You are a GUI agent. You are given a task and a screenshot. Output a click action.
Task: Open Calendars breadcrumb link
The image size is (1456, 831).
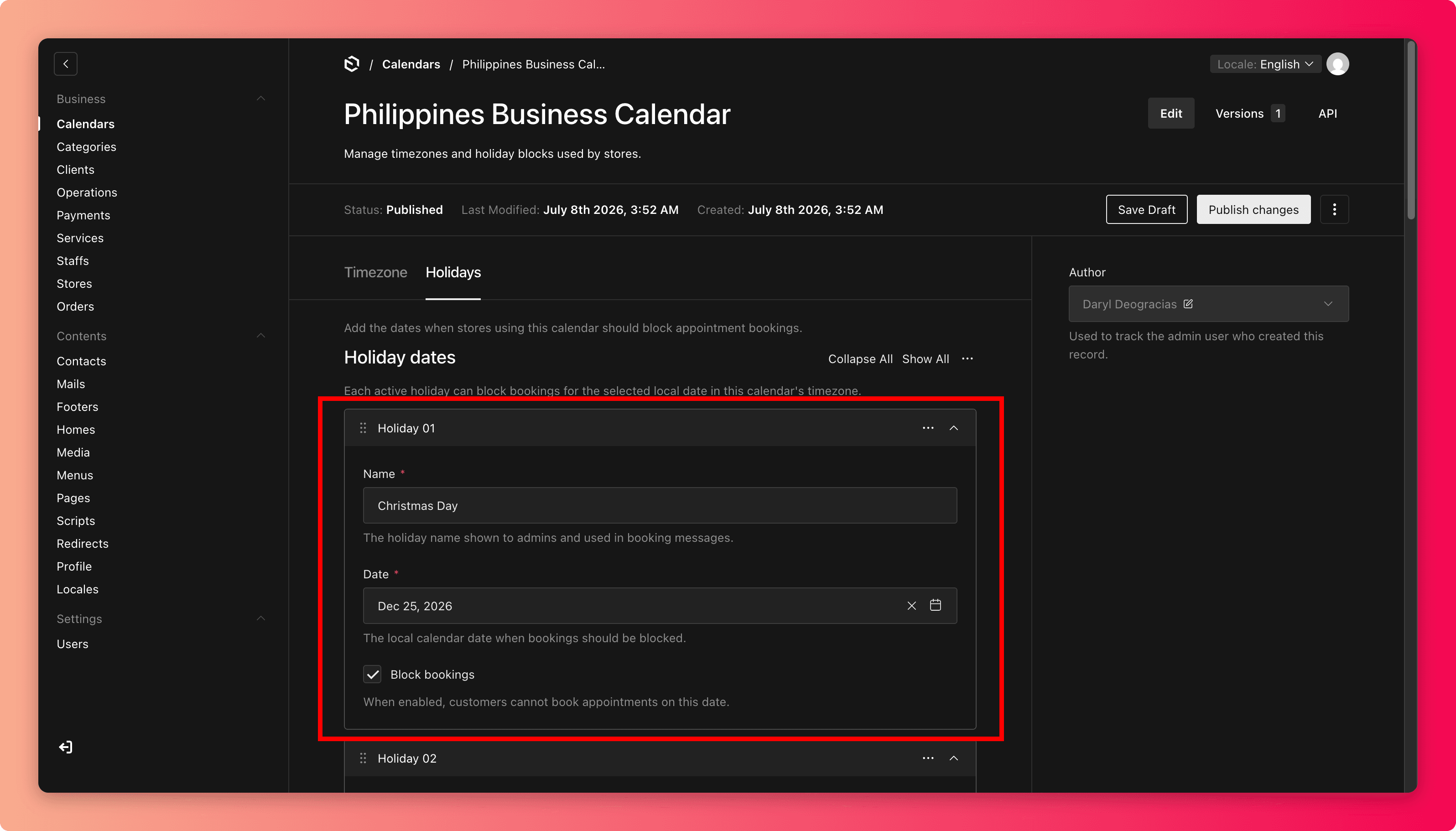(411, 64)
